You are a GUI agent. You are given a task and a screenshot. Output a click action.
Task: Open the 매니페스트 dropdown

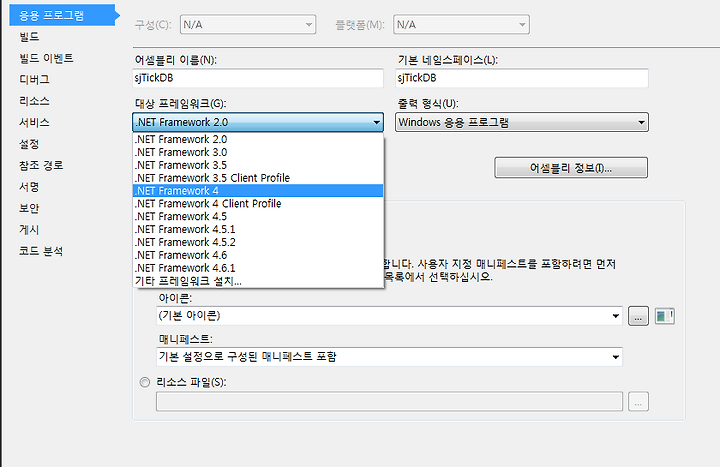point(389,357)
